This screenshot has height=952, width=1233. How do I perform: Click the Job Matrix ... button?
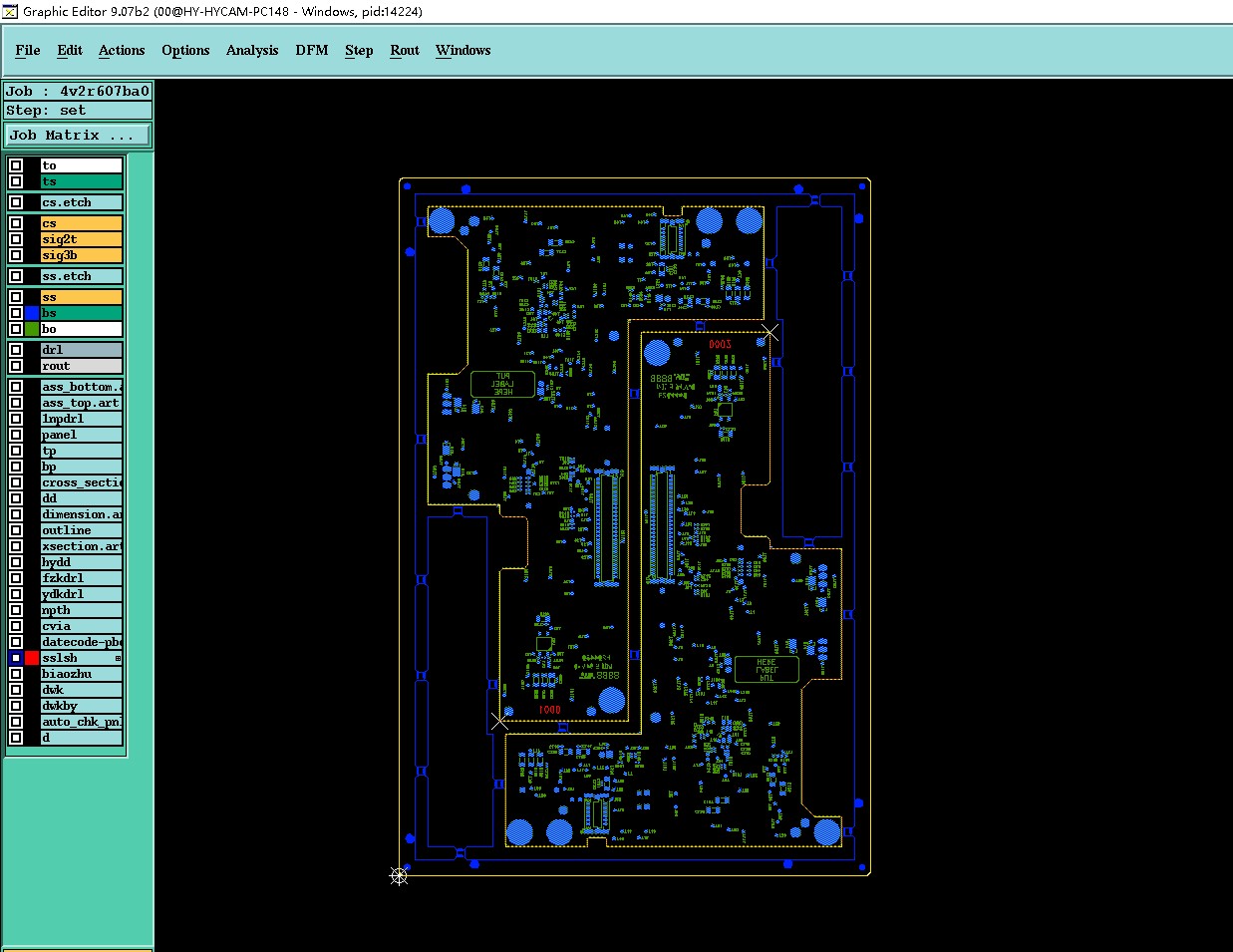point(79,135)
